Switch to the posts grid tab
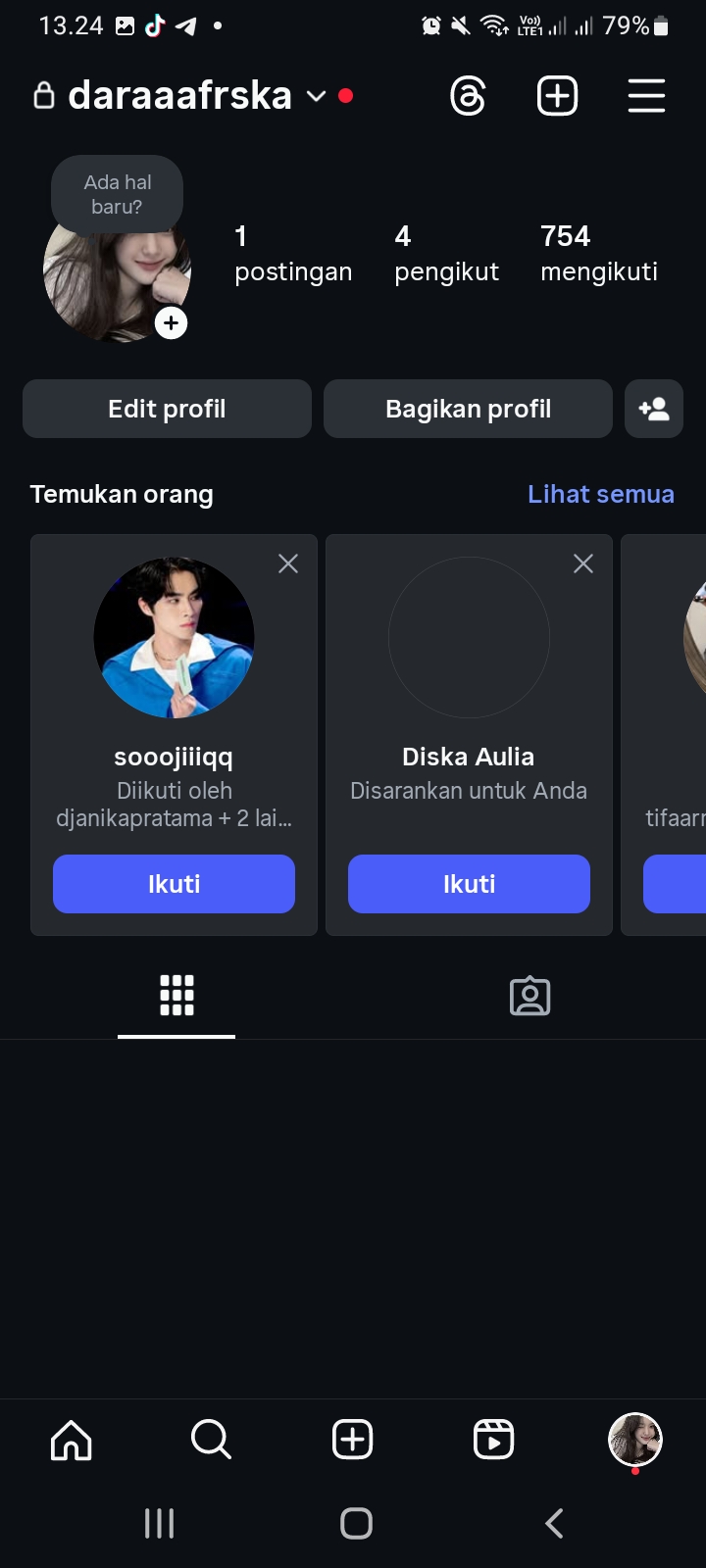This screenshot has width=706, height=1568. (176, 996)
